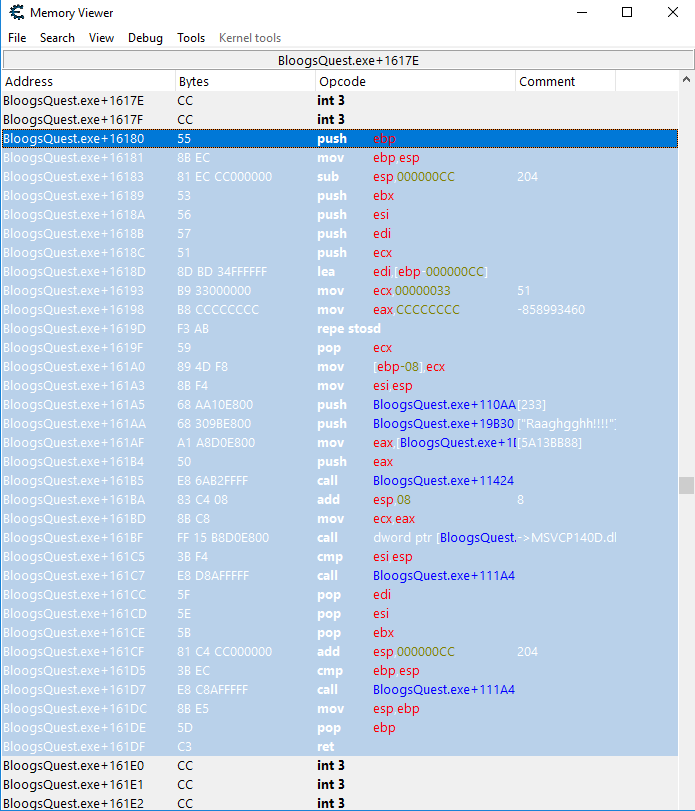This screenshot has height=811, width=695.
Task: Select the mov ebp,esp row at +16181
Action: 340,158
